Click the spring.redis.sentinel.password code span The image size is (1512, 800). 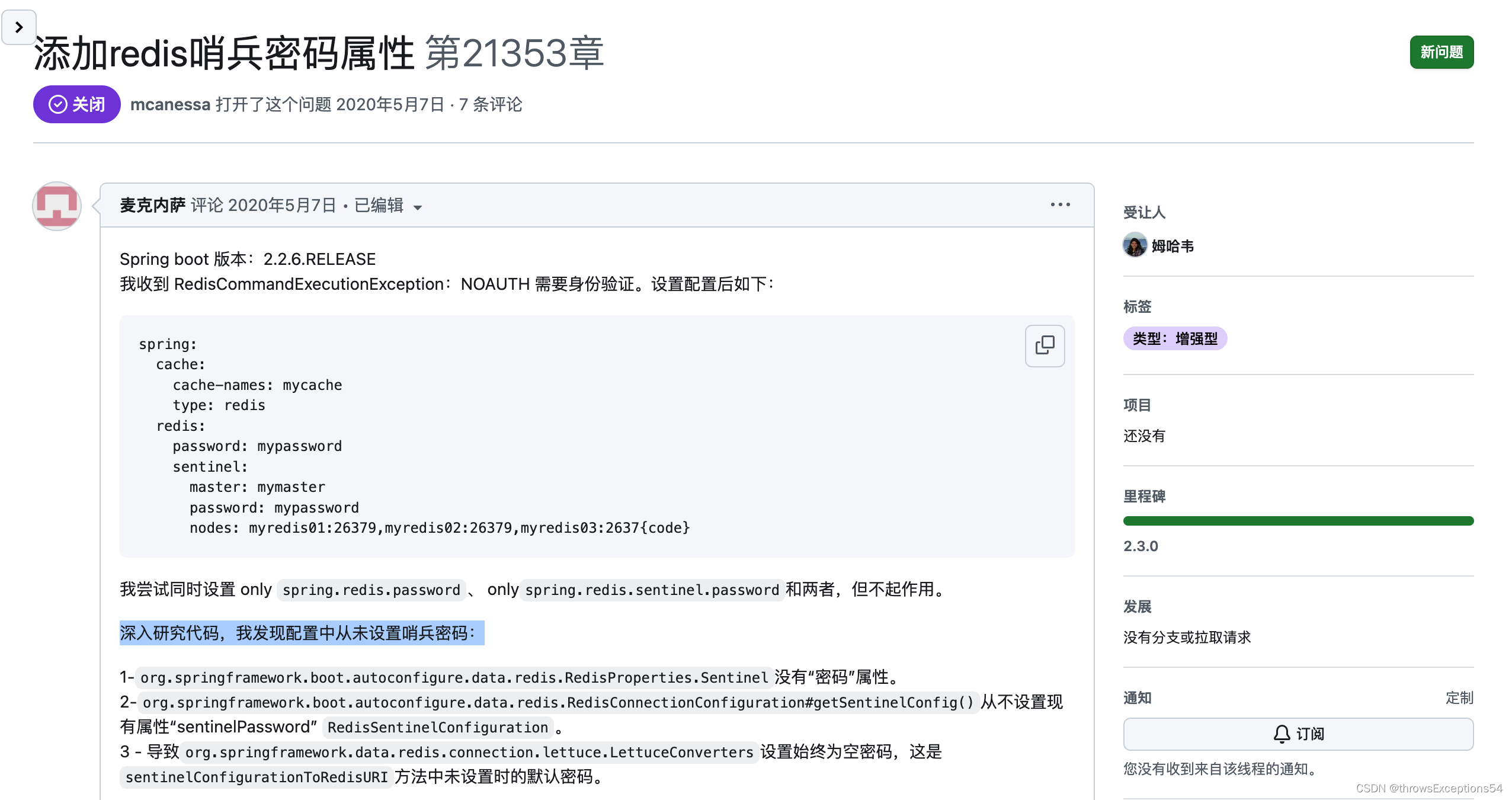(x=652, y=590)
